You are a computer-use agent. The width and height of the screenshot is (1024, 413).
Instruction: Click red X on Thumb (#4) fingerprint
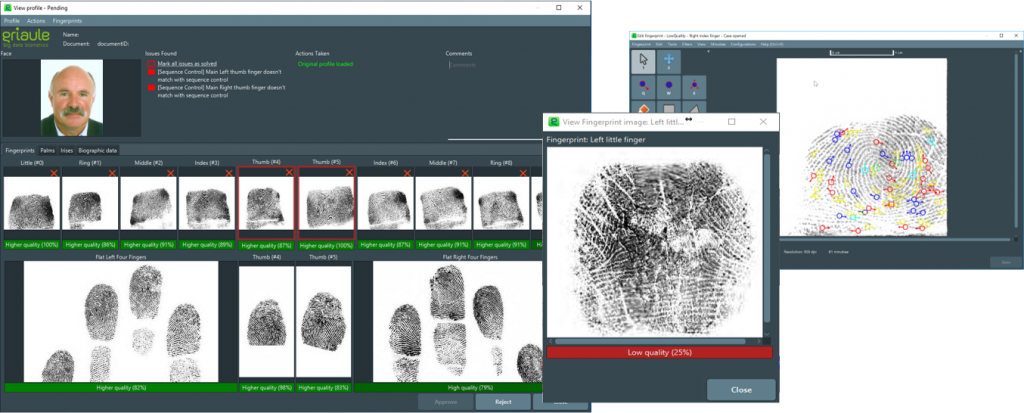tap(289, 173)
